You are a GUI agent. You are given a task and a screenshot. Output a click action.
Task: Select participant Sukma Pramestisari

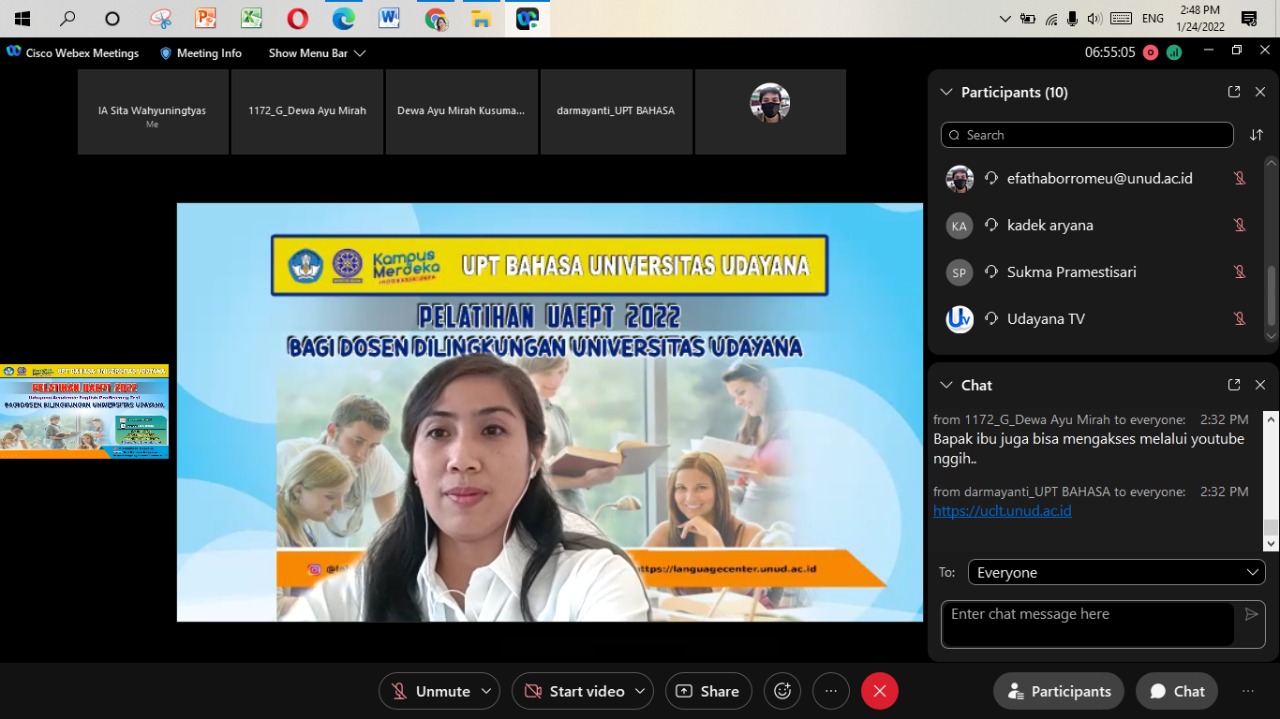(1099, 272)
